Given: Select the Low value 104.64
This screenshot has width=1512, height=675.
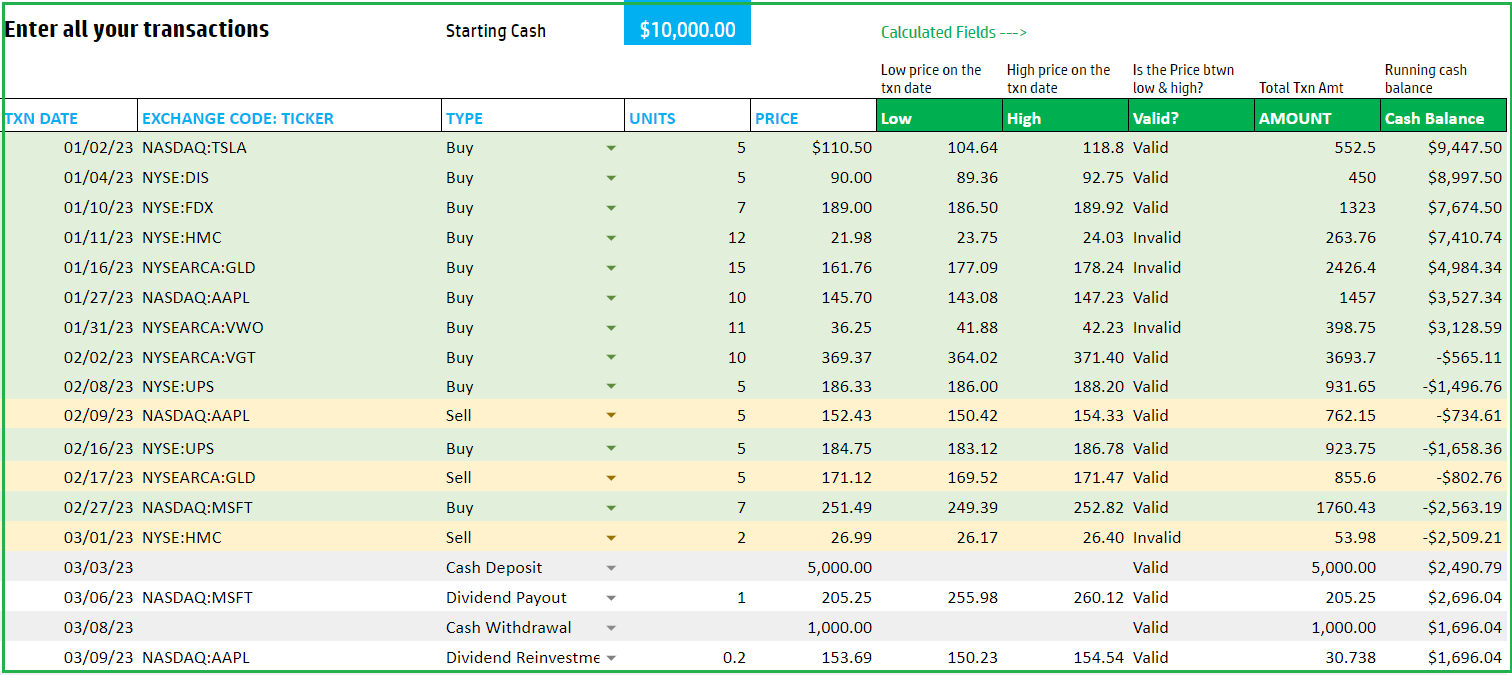Looking at the screenshot, I should tap(939, 148).
